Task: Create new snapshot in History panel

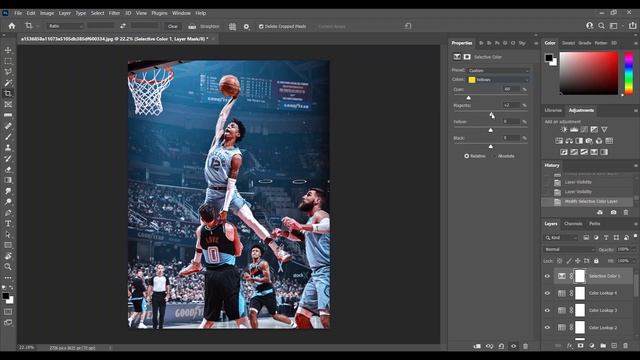Action: [x=613, y=212]
